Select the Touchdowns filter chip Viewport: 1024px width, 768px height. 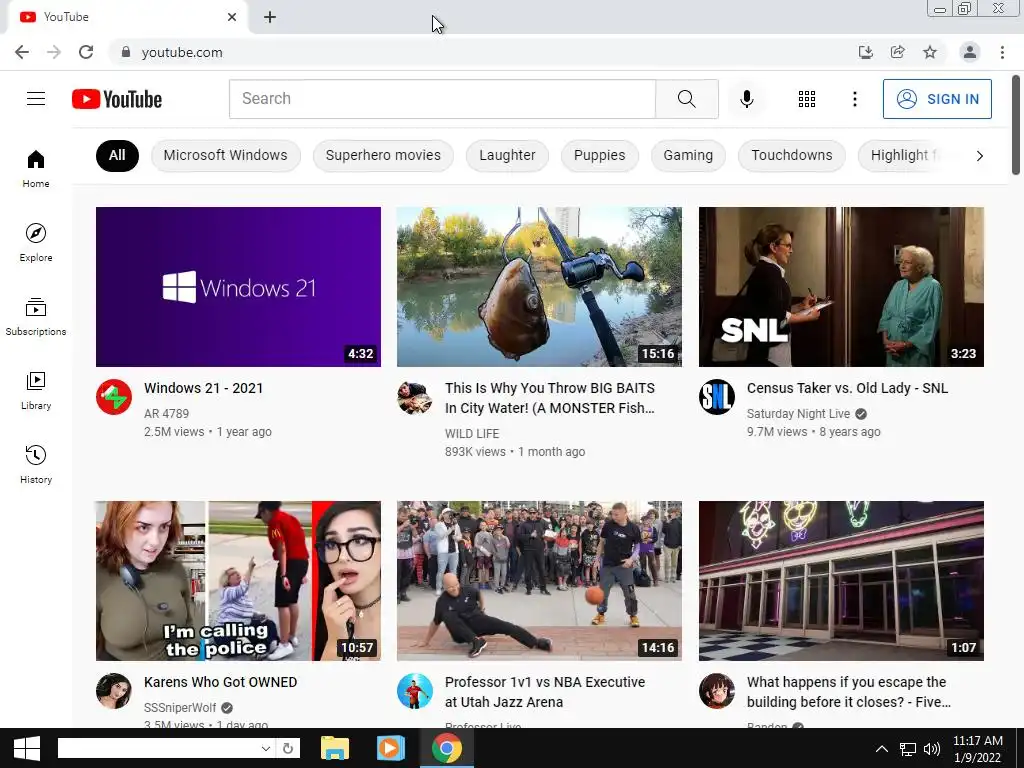792,155
